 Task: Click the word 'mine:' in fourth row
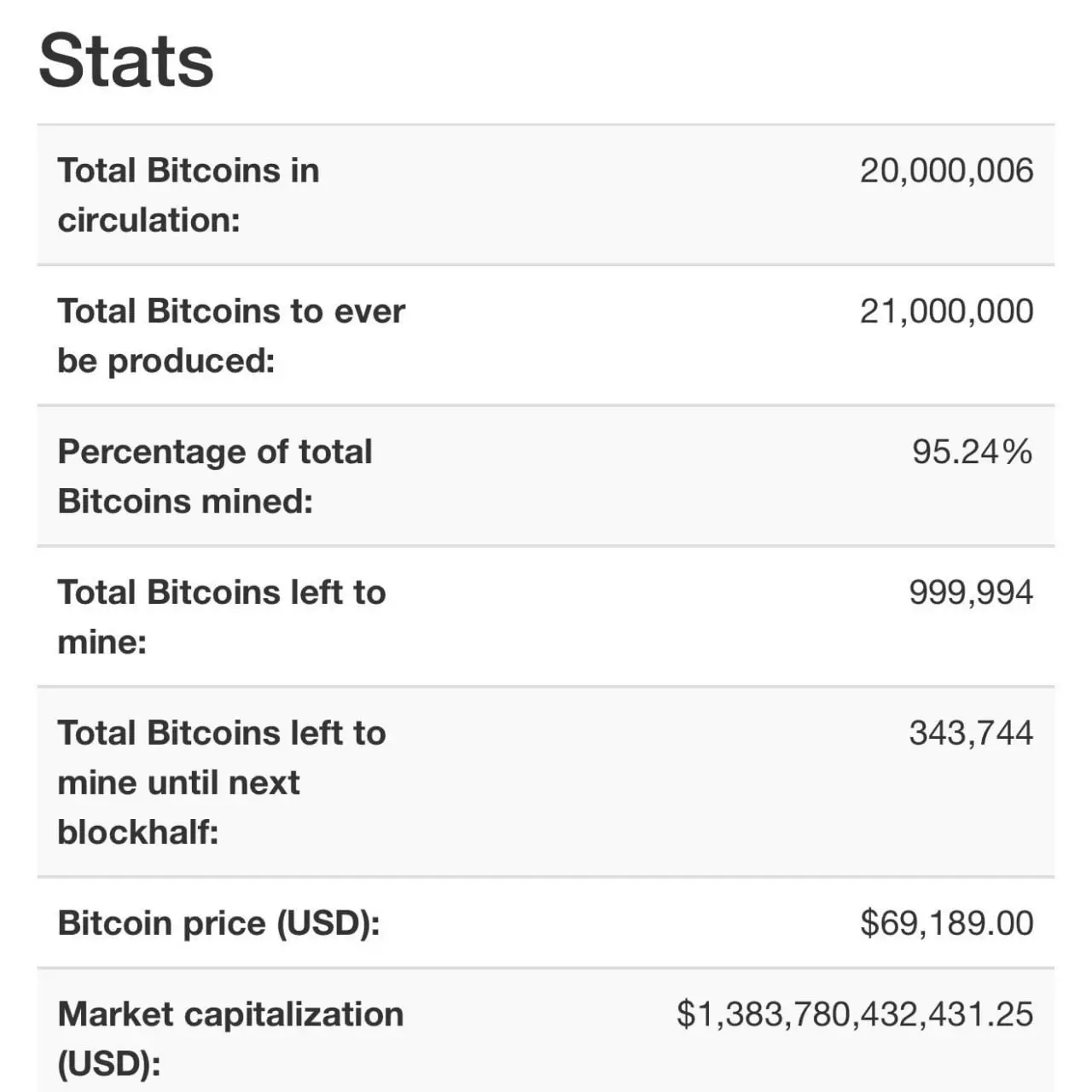point(102,642)
